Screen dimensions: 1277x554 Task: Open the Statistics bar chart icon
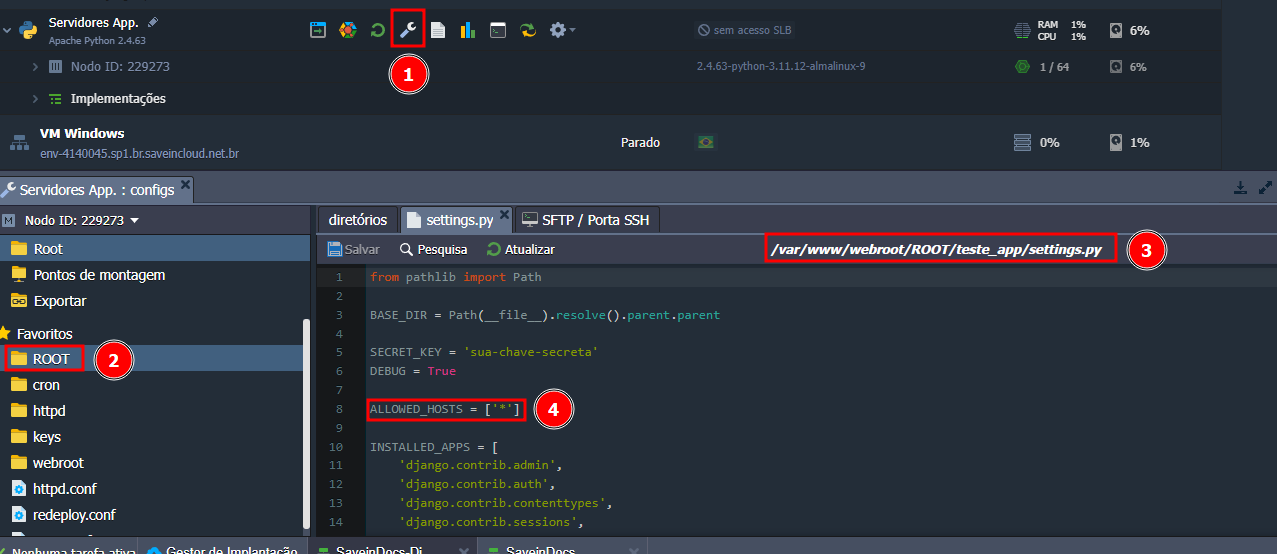pyautogui.click(x=467, y=30)
